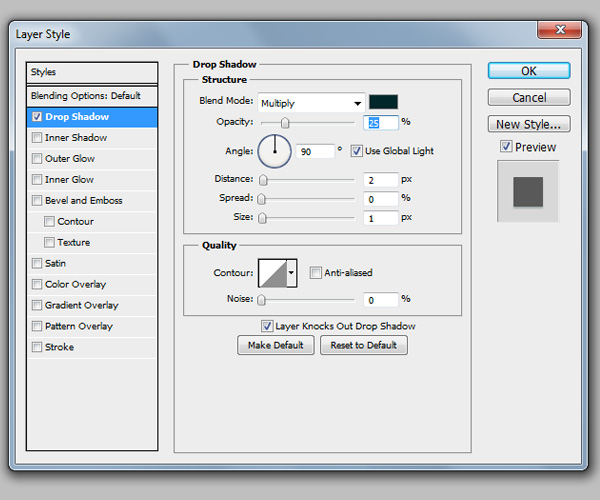Click the Make Default button

coord(276,345)
